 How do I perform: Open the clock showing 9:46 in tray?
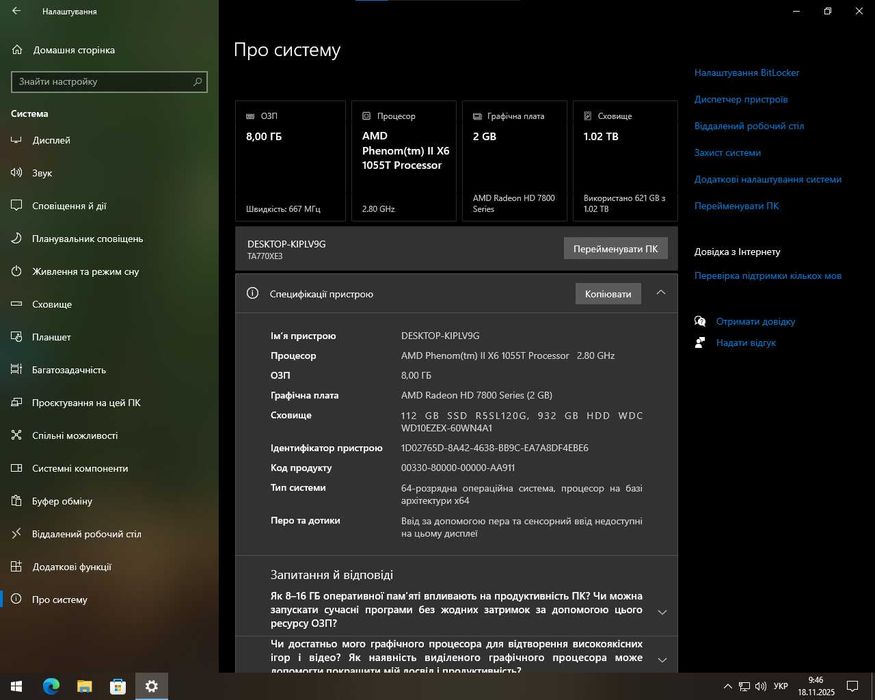(816, 686)
